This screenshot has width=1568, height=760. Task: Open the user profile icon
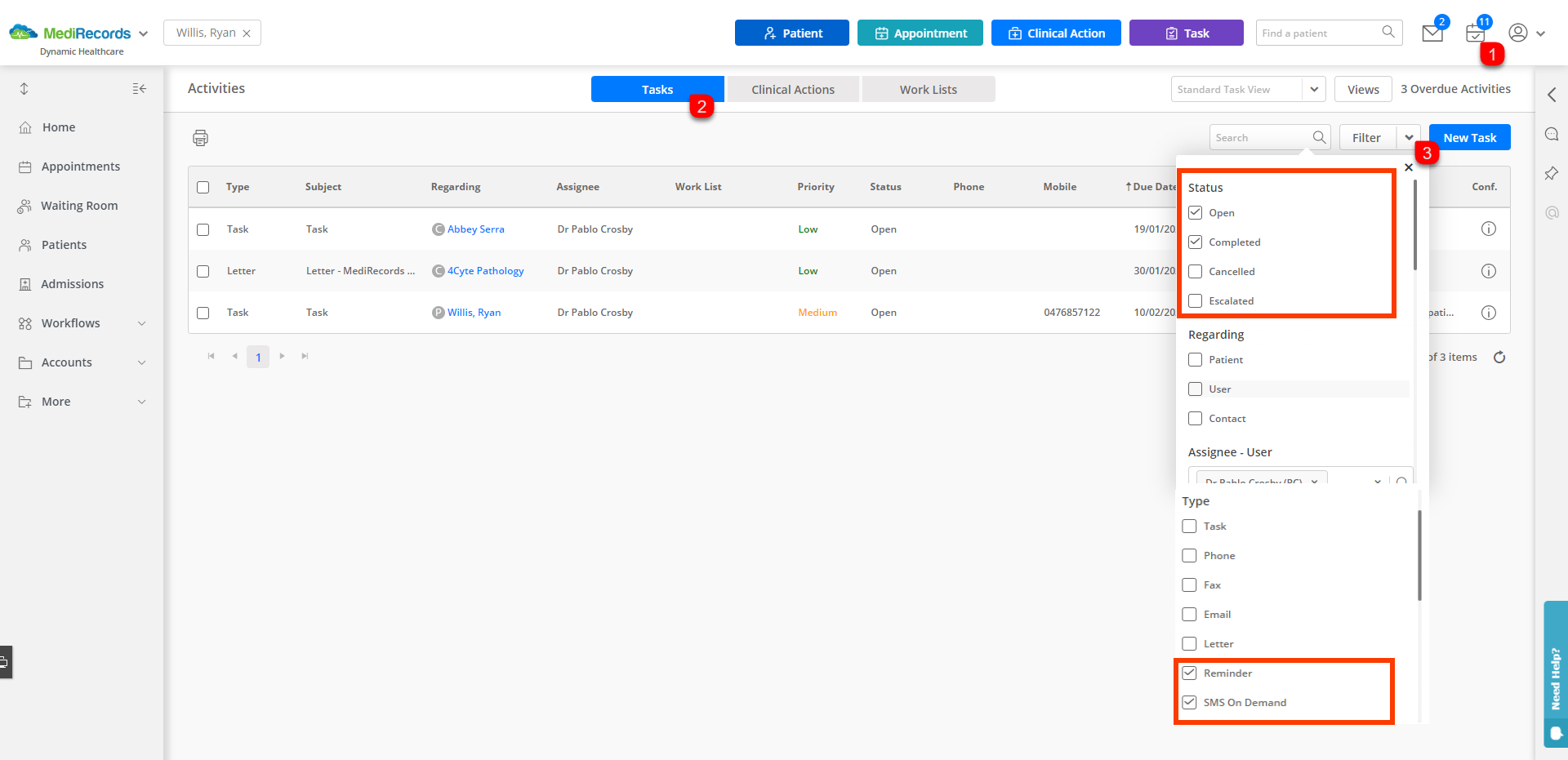pos(1517,33)
